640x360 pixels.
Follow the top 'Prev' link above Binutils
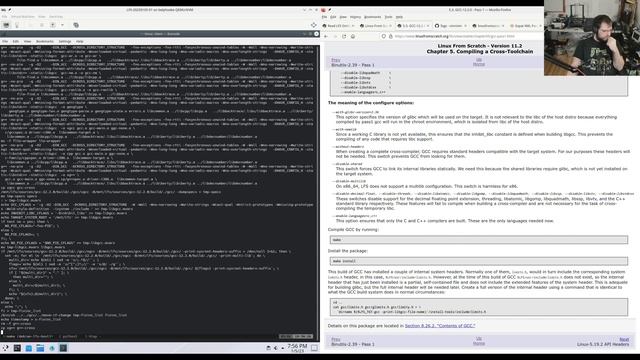coord(336,60)
